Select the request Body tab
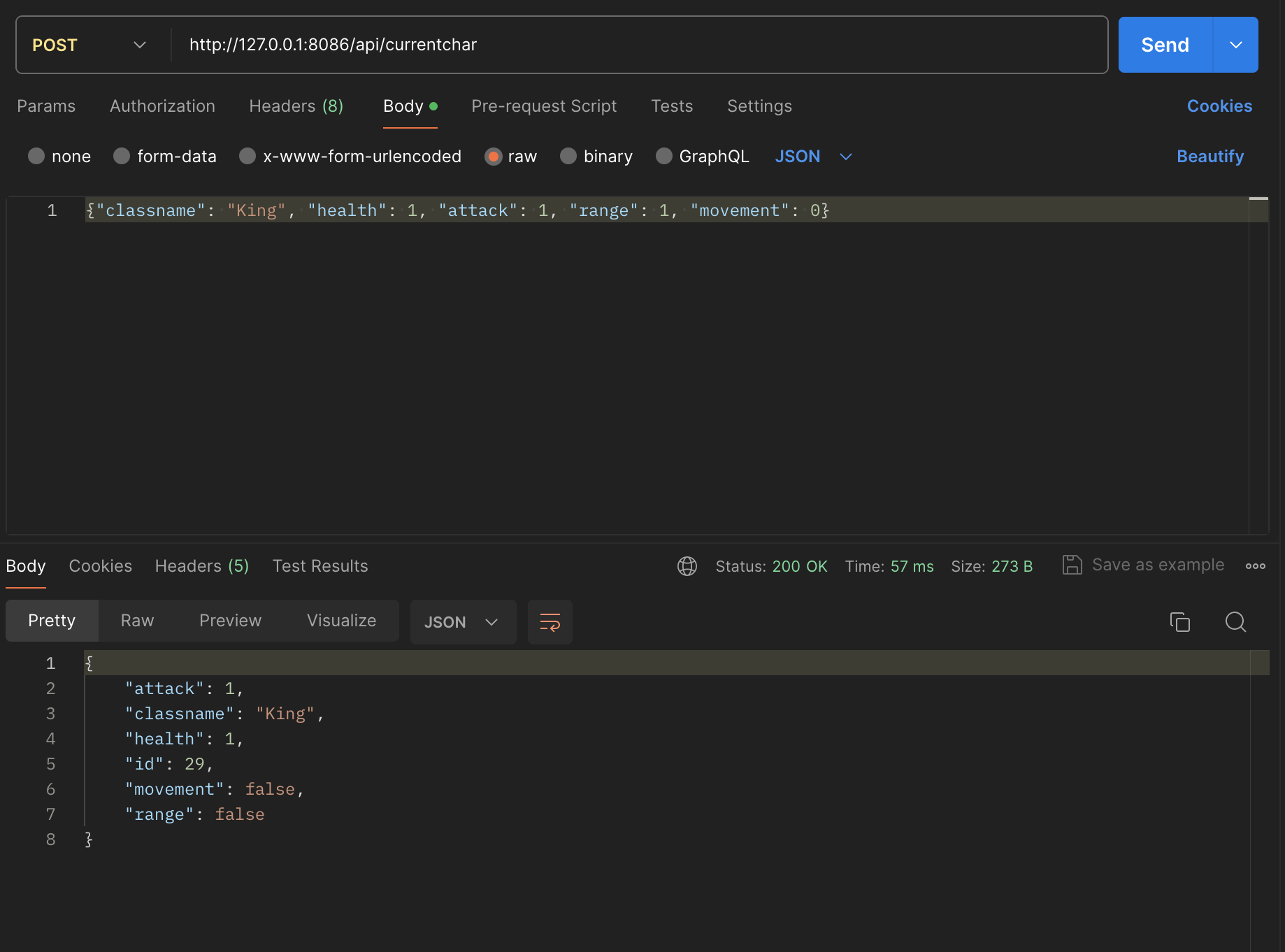1285x952 pixels. pos(410,106)
